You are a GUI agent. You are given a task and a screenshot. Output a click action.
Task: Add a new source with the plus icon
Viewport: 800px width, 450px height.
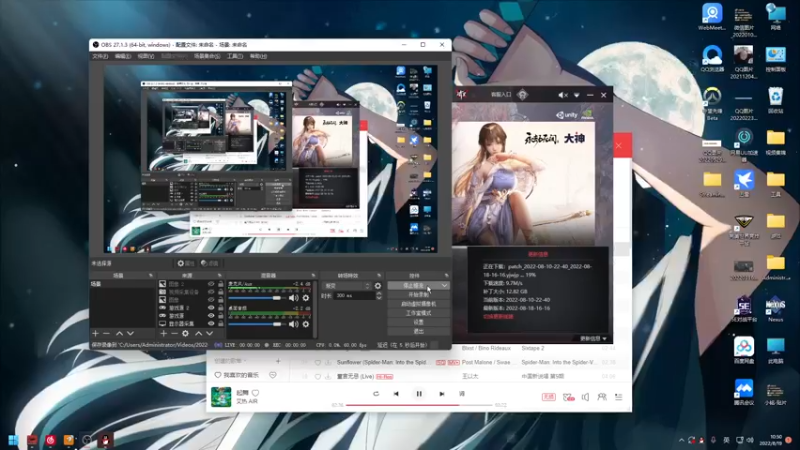(x=163, y=333)
